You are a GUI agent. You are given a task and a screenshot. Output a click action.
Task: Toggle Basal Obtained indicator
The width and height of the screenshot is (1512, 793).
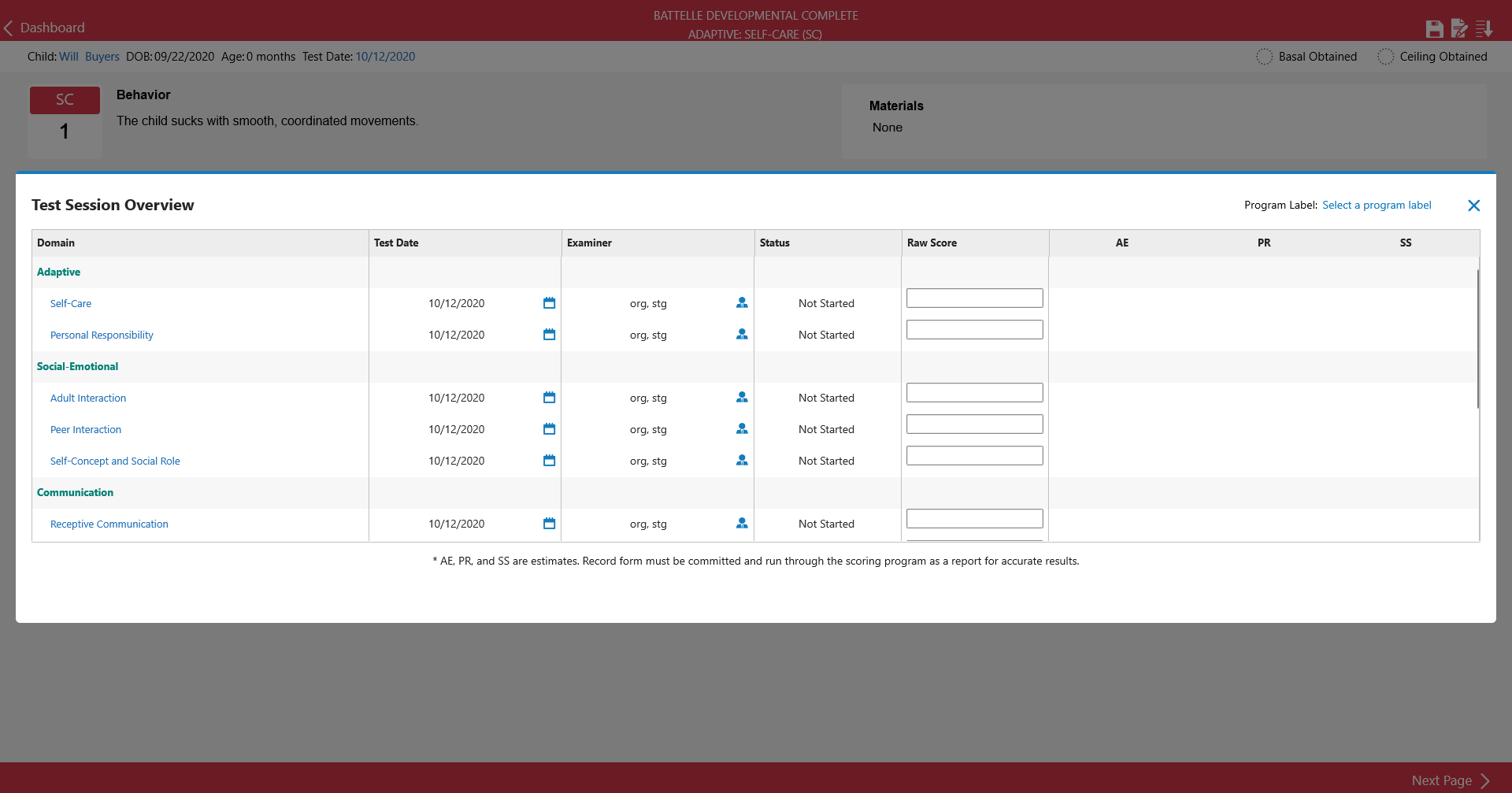[x=1264, y=57]
